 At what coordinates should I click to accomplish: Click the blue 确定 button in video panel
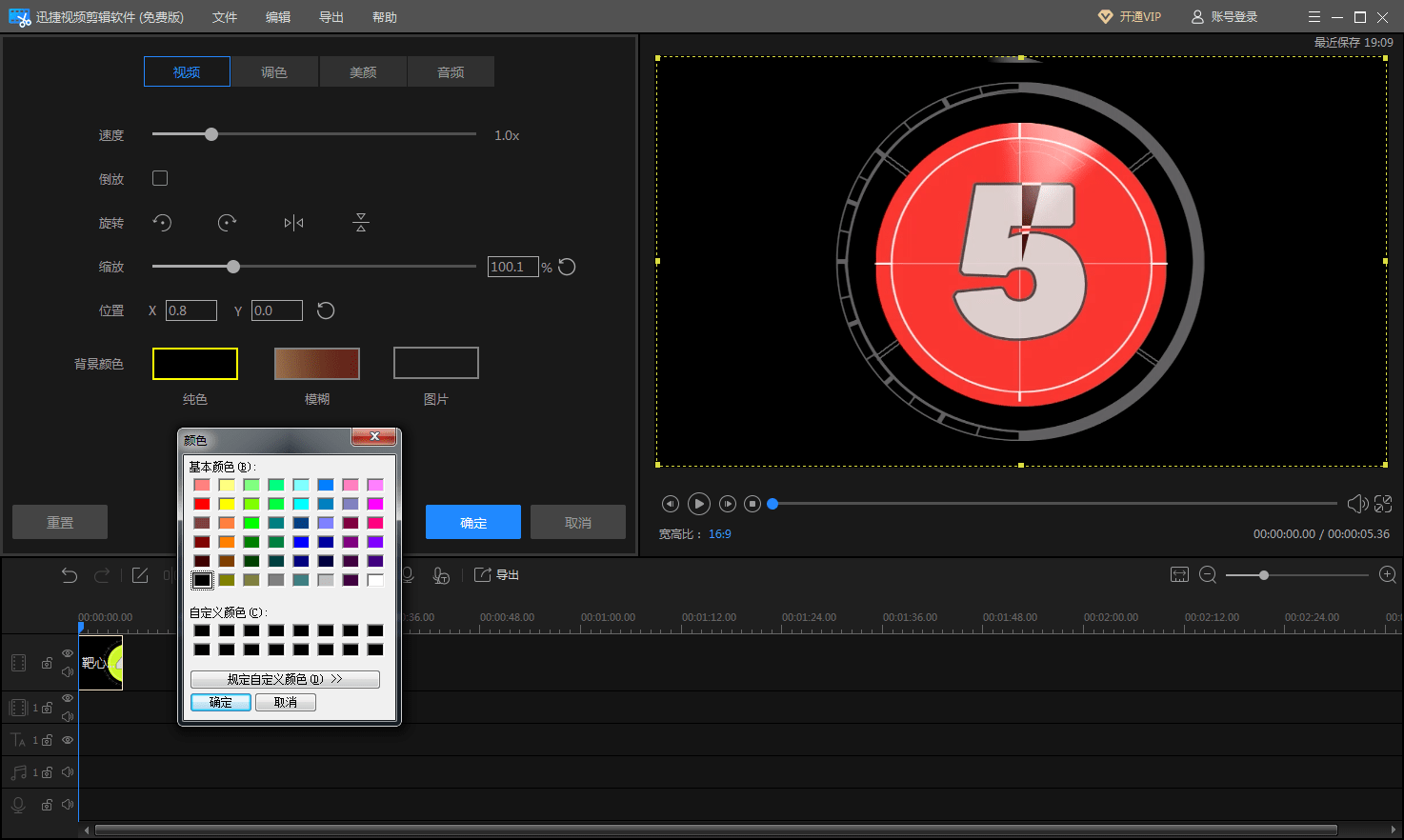coord(472,523)
